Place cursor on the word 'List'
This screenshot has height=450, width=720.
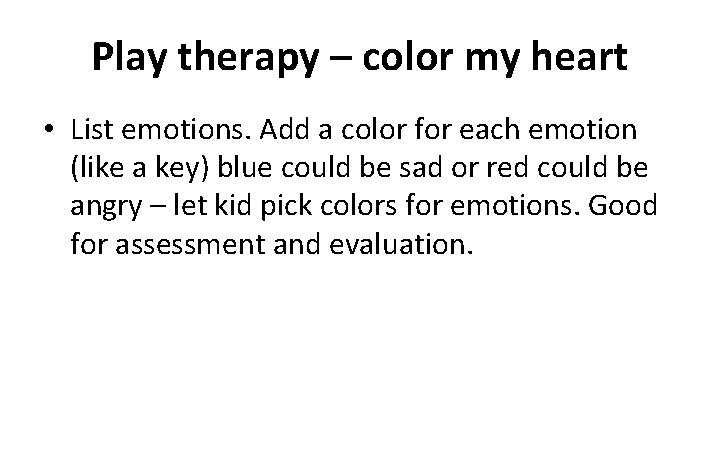(x=92, y=129)
